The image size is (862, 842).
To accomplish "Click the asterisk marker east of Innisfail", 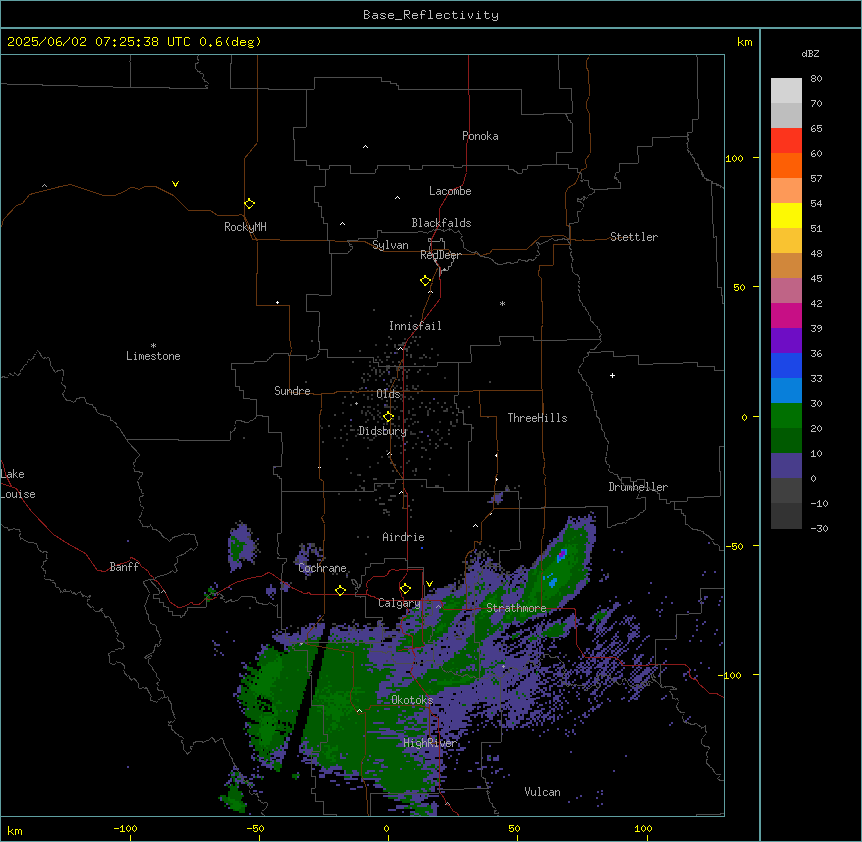I will click(502, 303).
